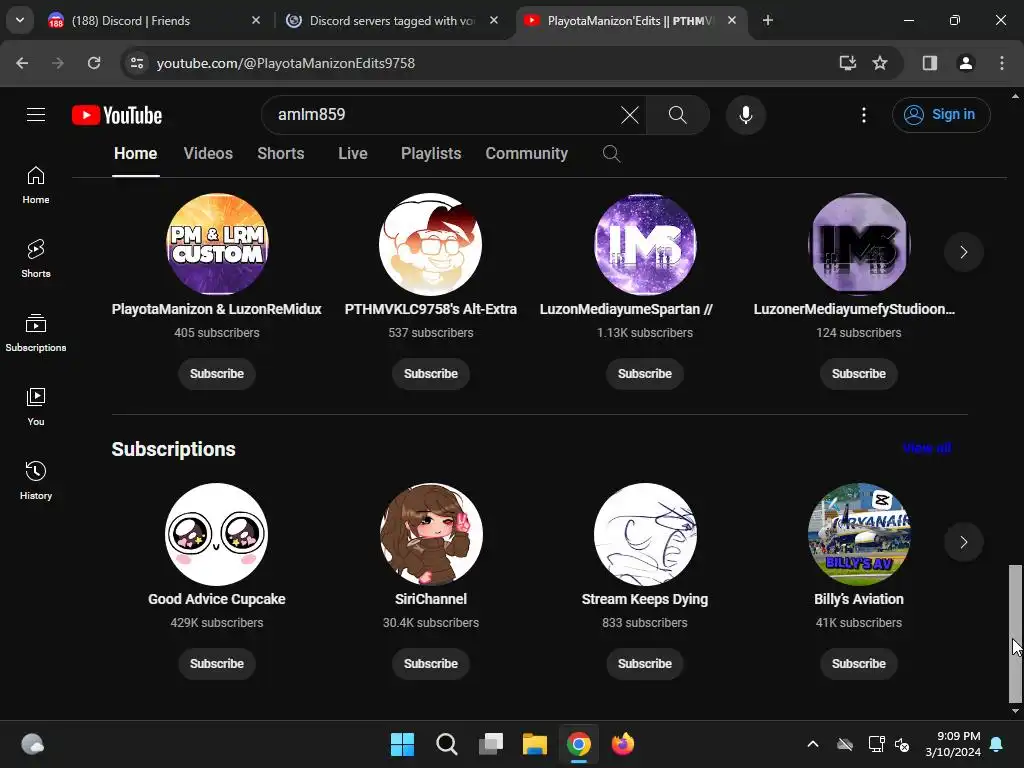Viewport: 1024px width, 768px height.
Task: Subscribe to Stream Keeps Dying
Action: point(645,664)
